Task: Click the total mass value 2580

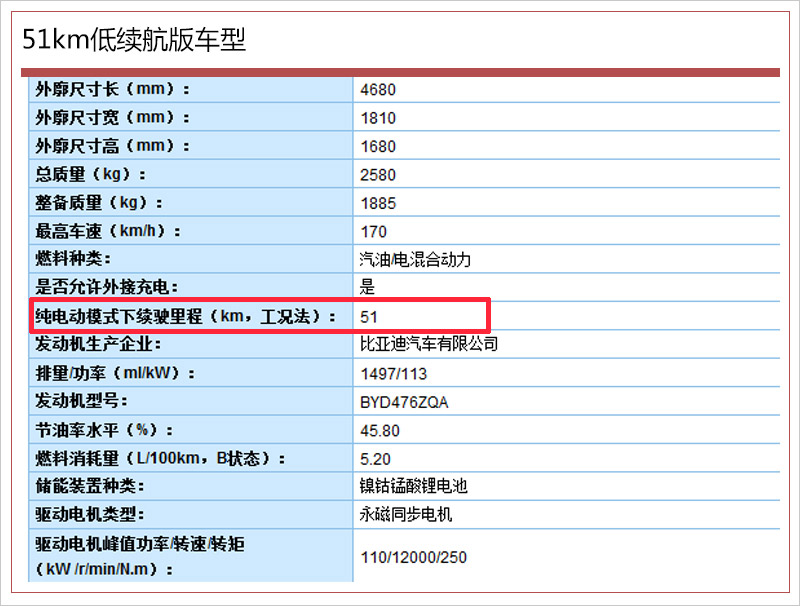Action: [378, 175]
